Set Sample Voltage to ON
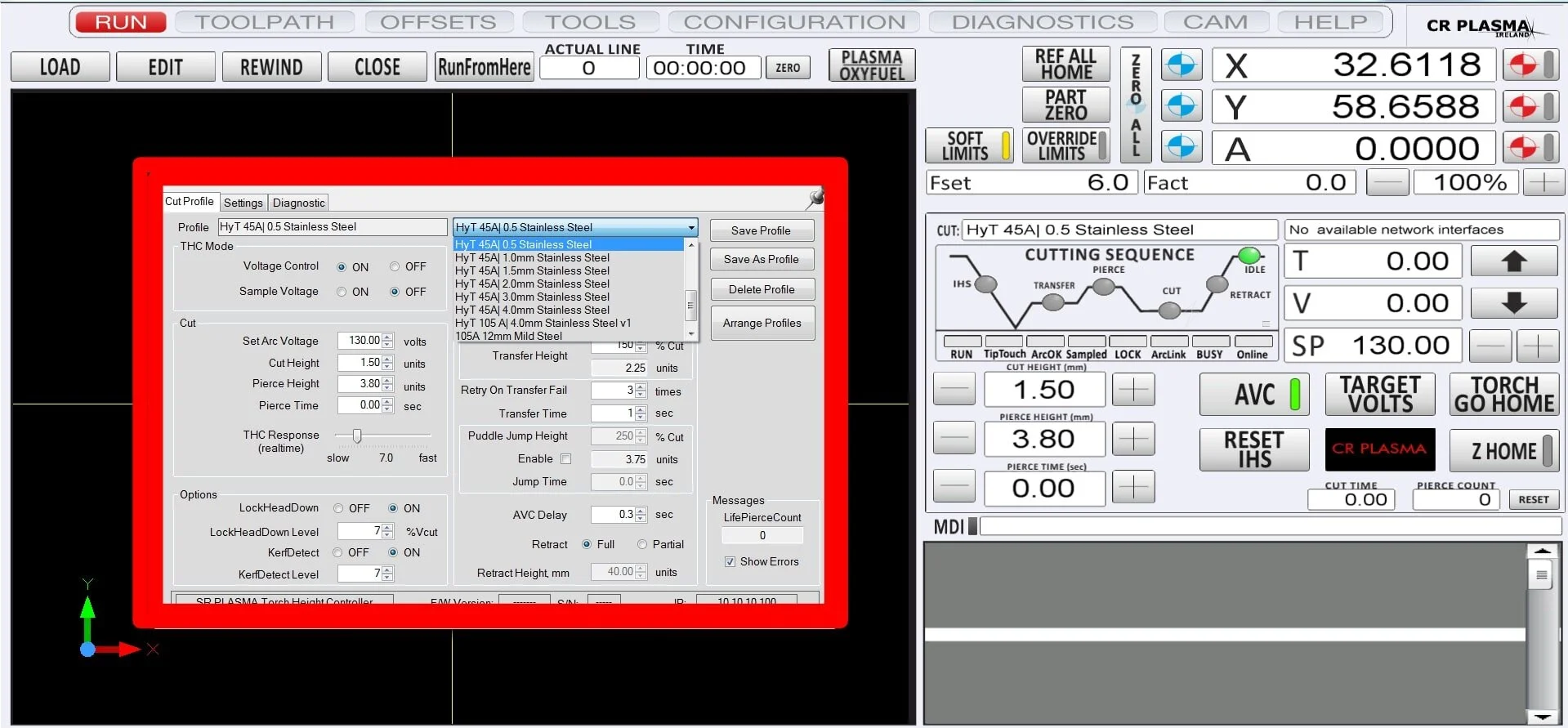 point(342,292)
